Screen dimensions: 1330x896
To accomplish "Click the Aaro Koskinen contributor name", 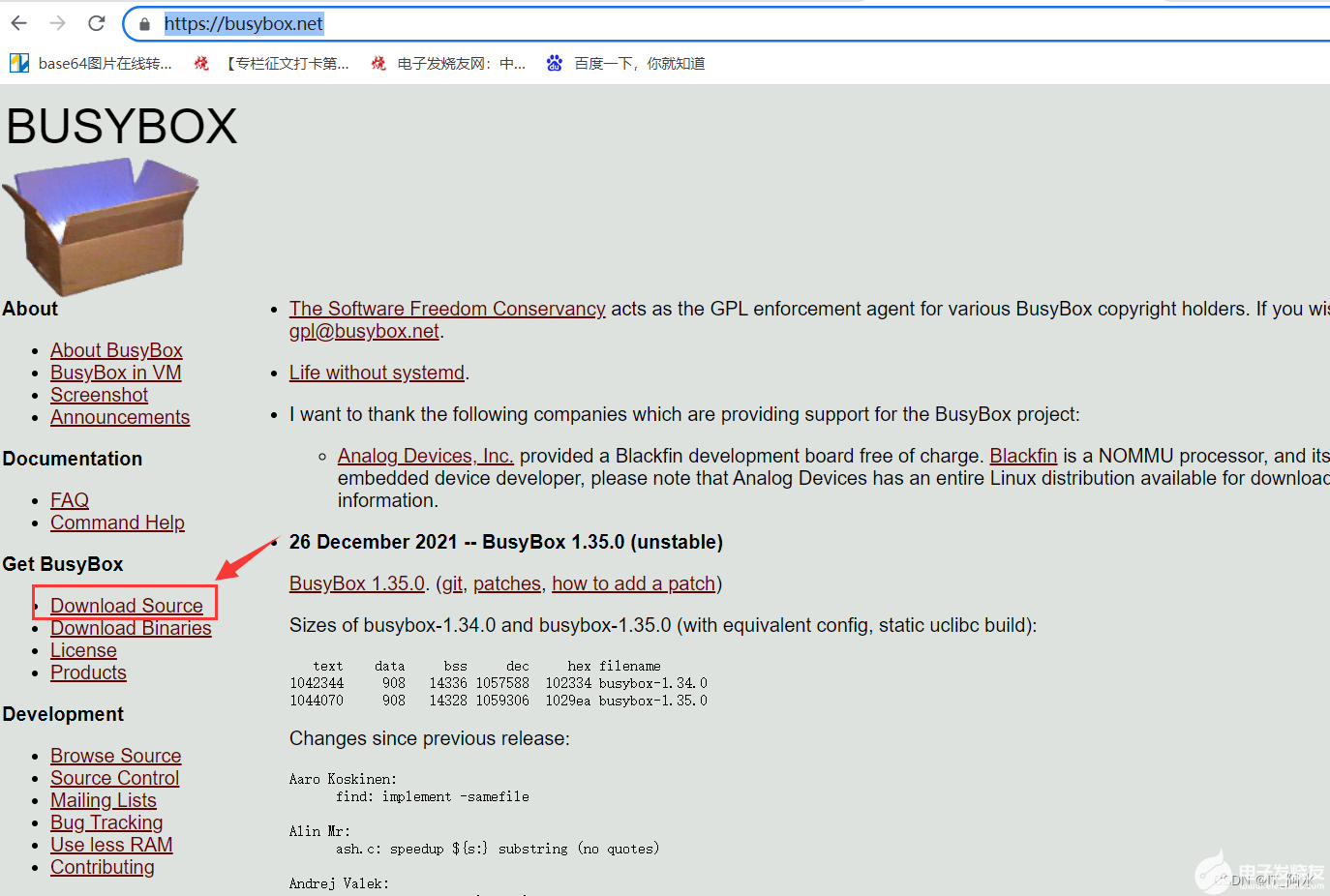I will pos(343,779).
